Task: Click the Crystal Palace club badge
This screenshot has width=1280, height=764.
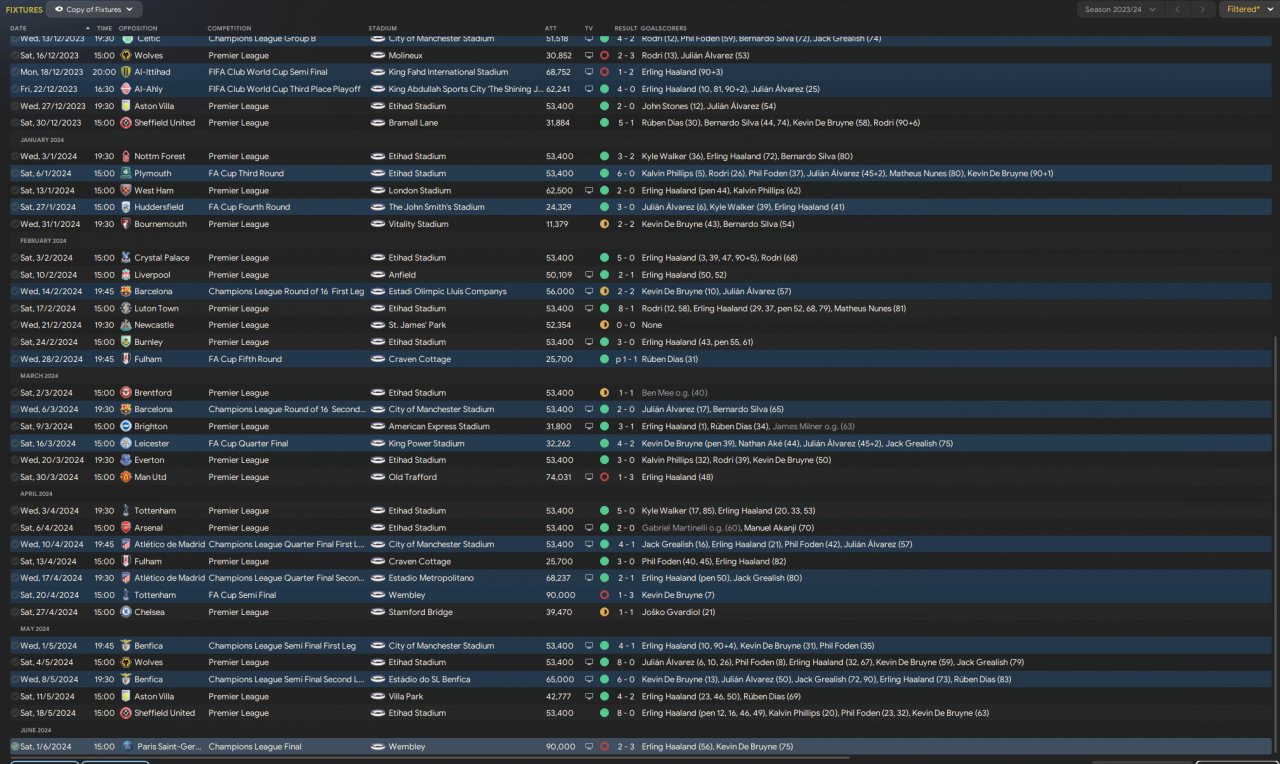Action: [x=126, y=258]
